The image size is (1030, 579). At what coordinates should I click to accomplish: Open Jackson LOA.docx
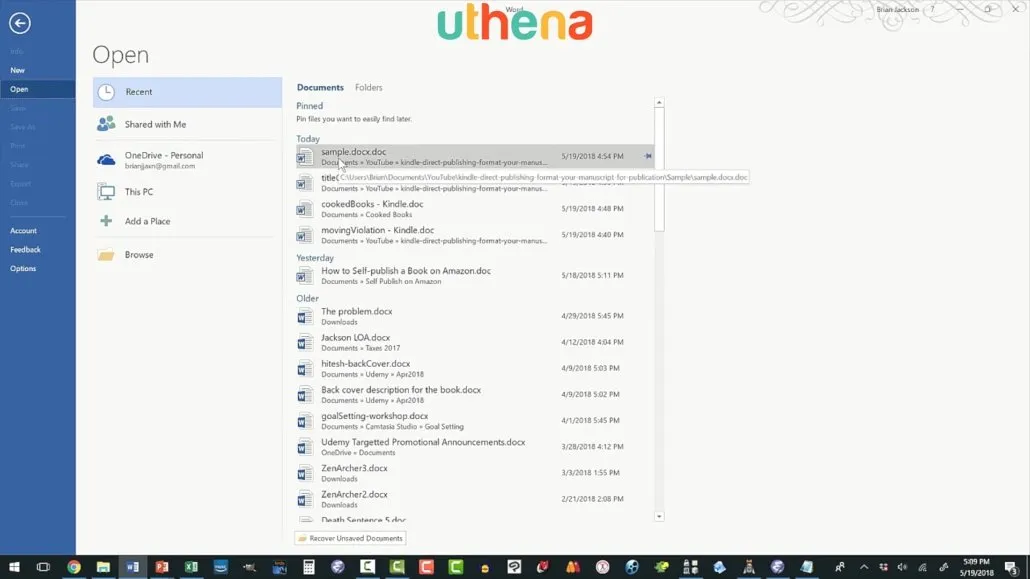(x=474, y=342)
